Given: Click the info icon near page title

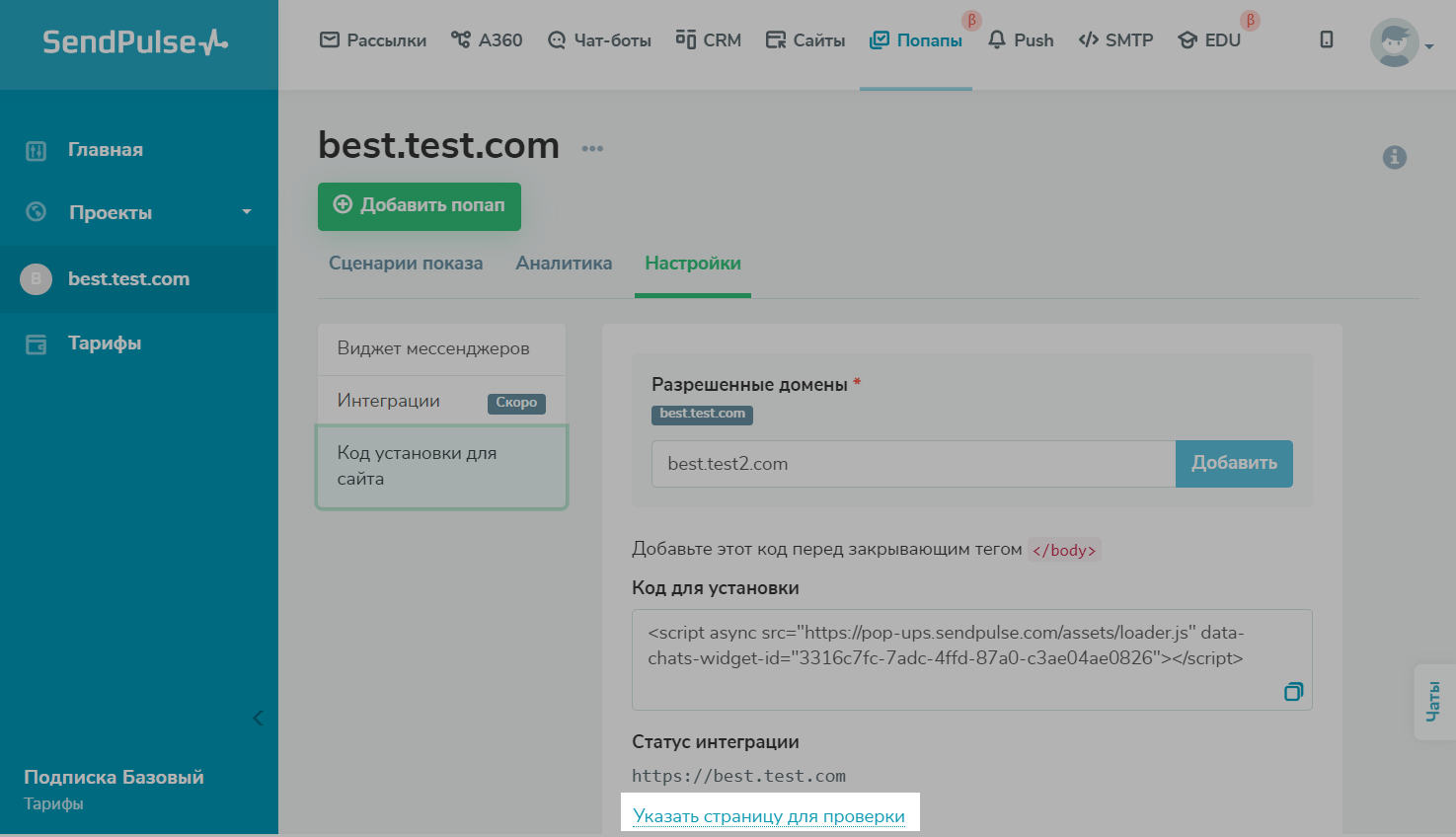Looking at the screenshot, I should coord(1394,157).
